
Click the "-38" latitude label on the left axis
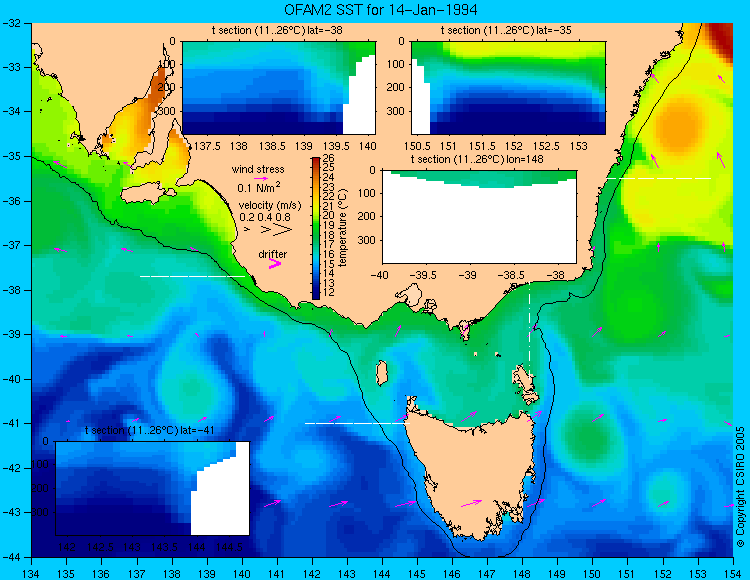point(13,290)
